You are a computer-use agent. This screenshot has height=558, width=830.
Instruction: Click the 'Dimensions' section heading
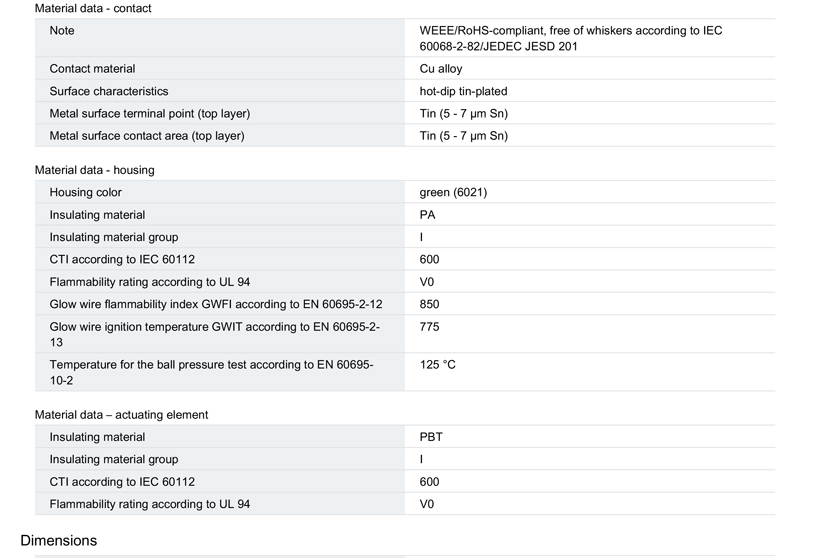pos(59,541)
